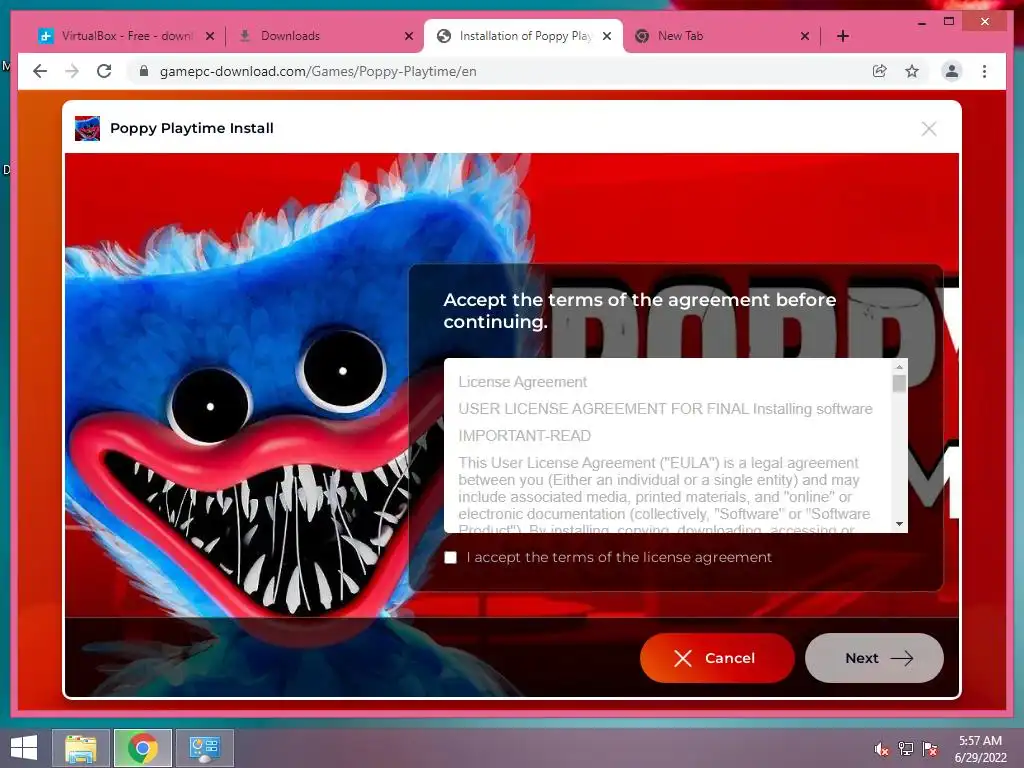Click the address bar URL
The height and width of the screenshot is (768, 1024).
[x=318, y=71]
